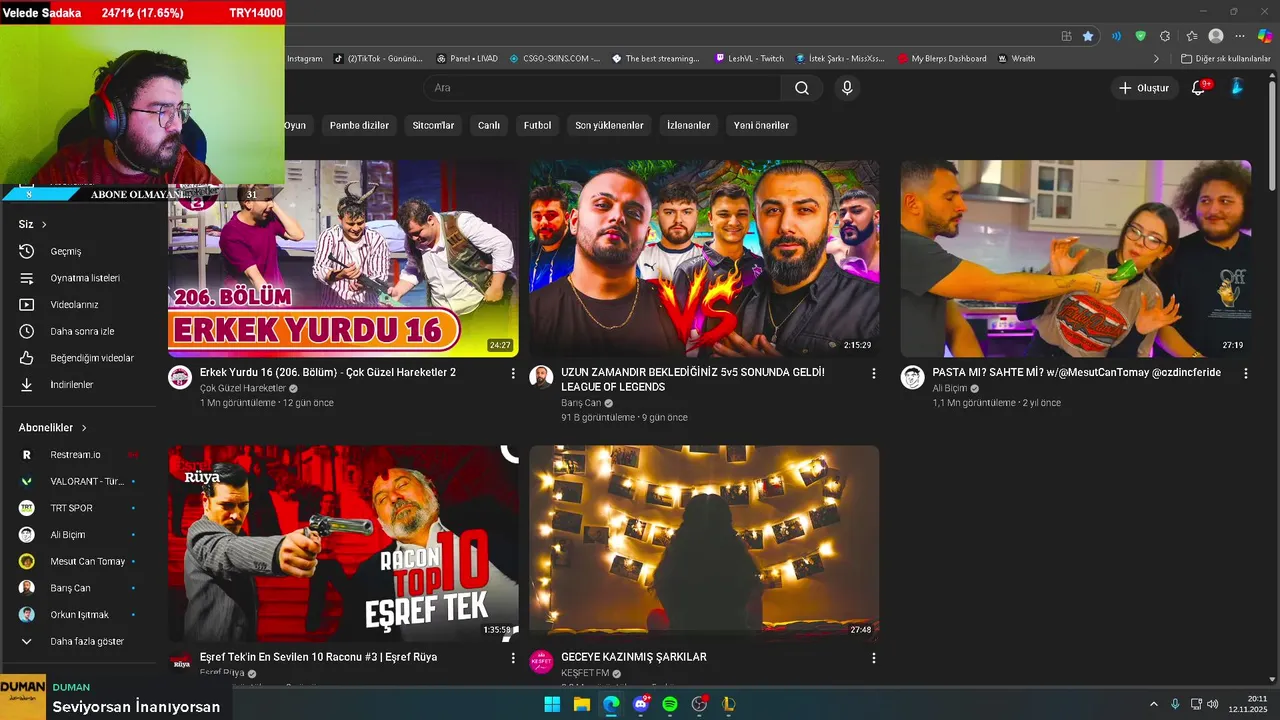Open Orkun Işıtmak subscription channel
This screenshot has height=720, width=1280.
tap(80, 615)
